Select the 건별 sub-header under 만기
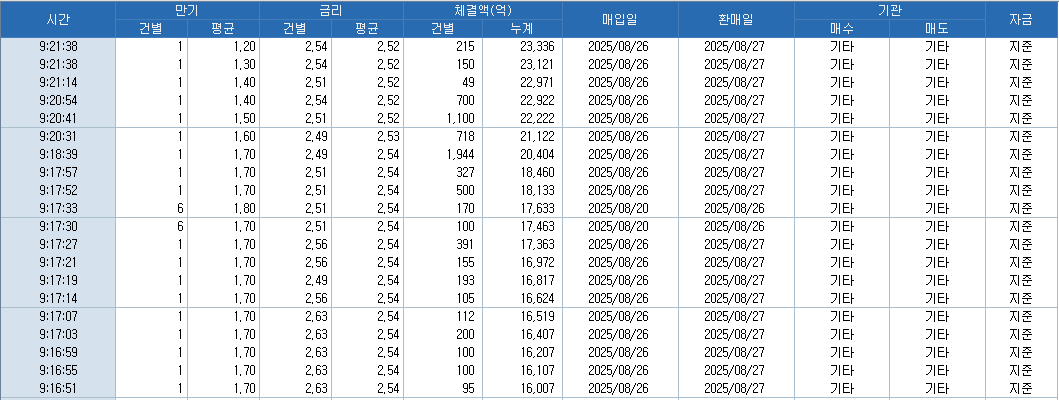 pyautogui.click(x=151, y=29)
